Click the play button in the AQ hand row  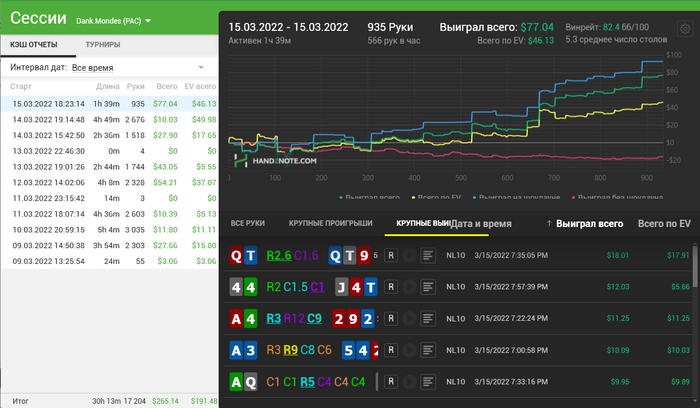point(409,382)
